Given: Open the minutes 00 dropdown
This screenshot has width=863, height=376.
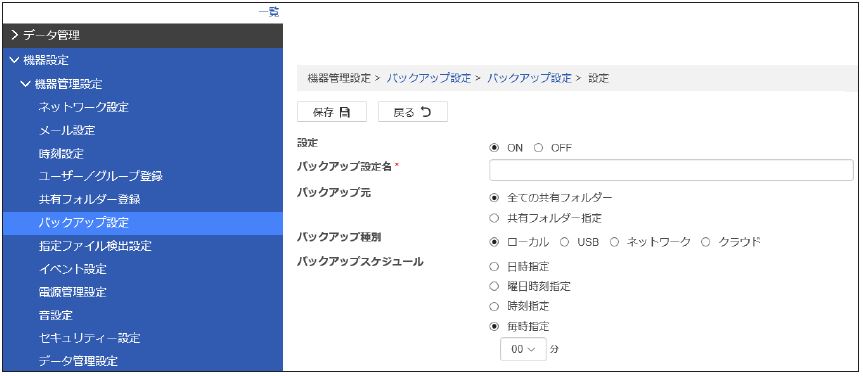Looking at the screenshot, I should click(x=523, y=349).
